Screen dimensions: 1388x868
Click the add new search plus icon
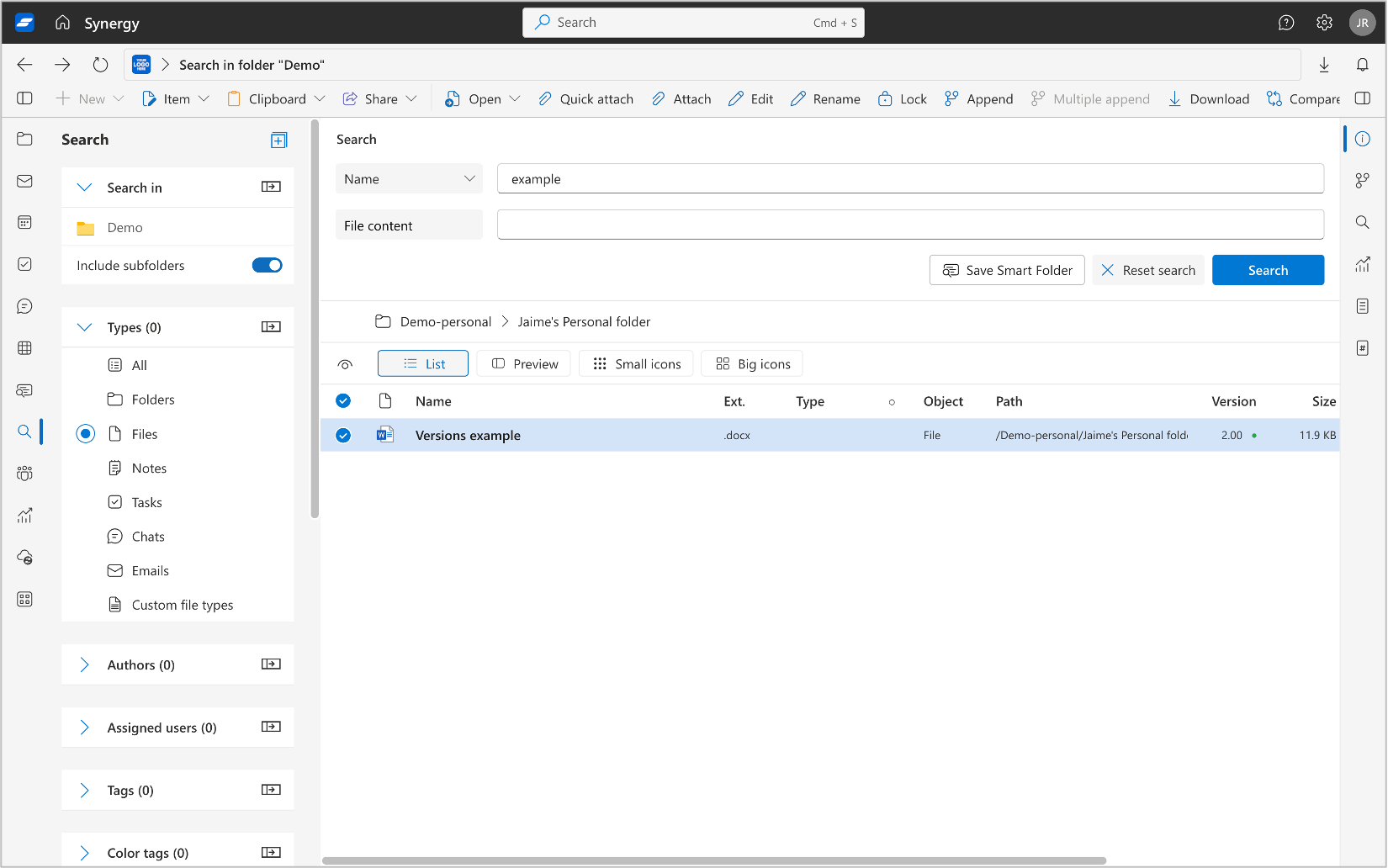[278, 140]
